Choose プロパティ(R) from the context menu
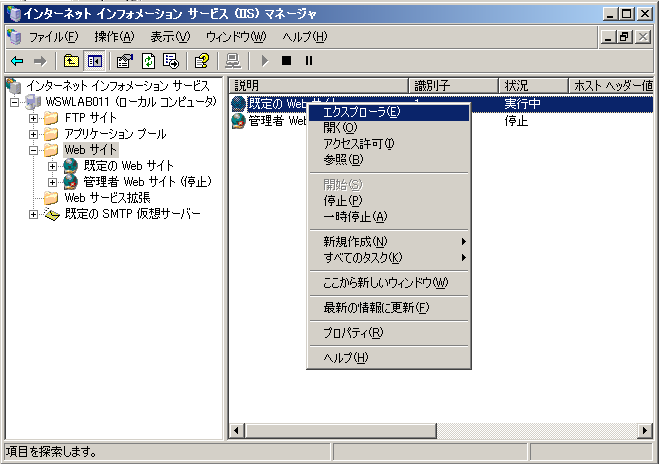The width and height of the screenshot is (659, 464). pos(352,333)
